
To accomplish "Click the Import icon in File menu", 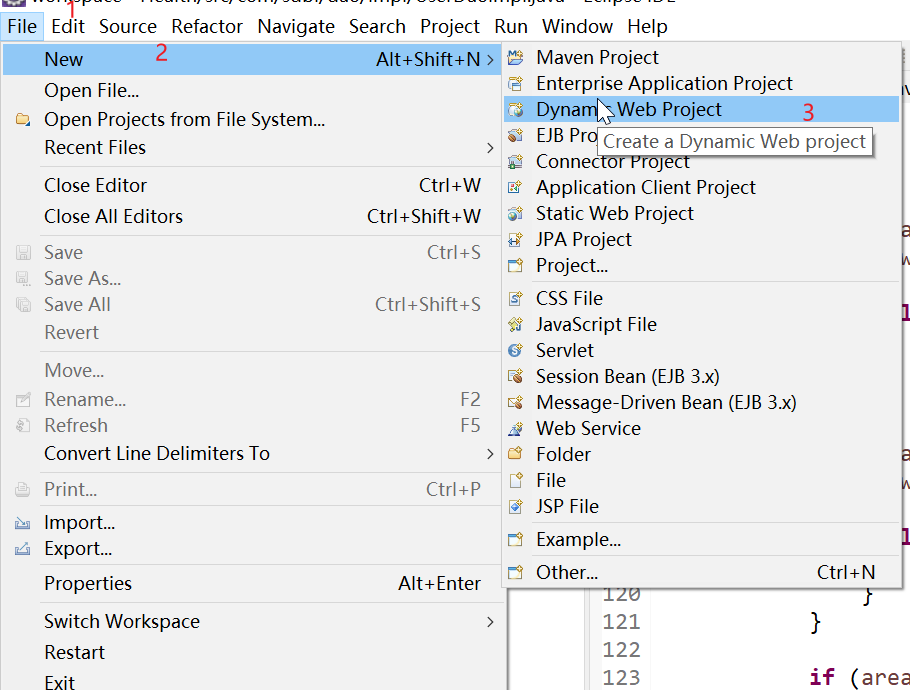I will [23, 523].
